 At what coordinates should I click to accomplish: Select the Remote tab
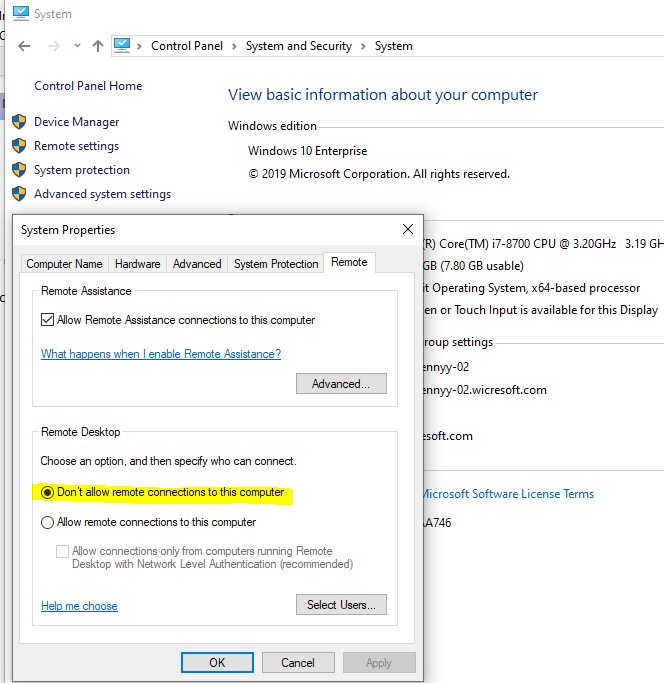(x=349, y=262)
